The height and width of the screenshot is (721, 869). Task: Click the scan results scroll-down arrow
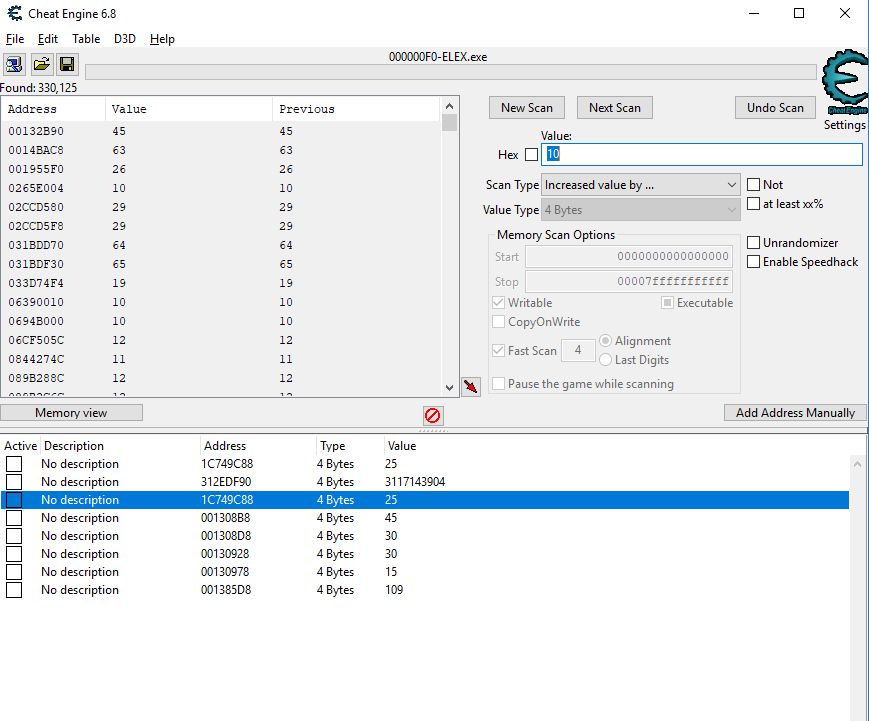pos(449,387)
